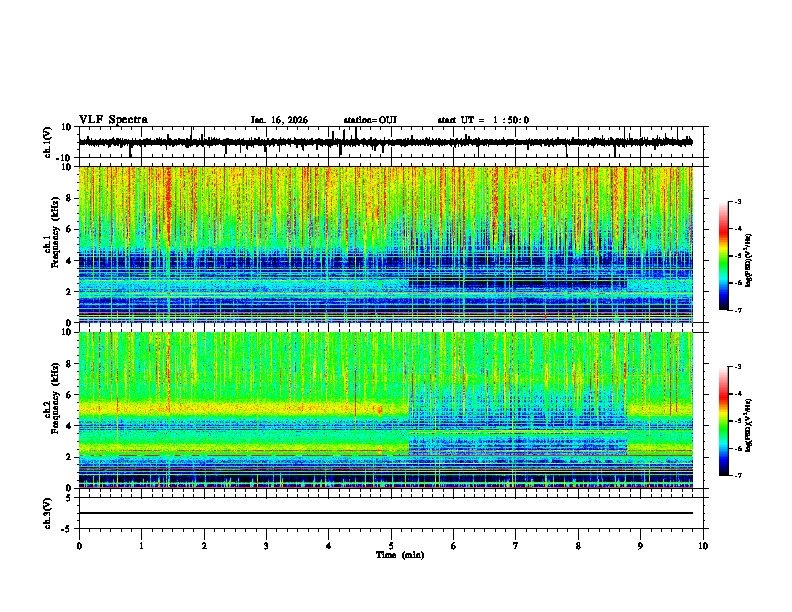Click time axis tick label "9"
792x612 pixels.
640,546
